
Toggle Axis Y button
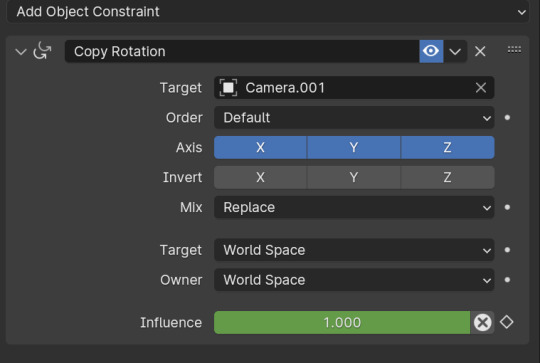pyautogui.click(x=354, y=147)
